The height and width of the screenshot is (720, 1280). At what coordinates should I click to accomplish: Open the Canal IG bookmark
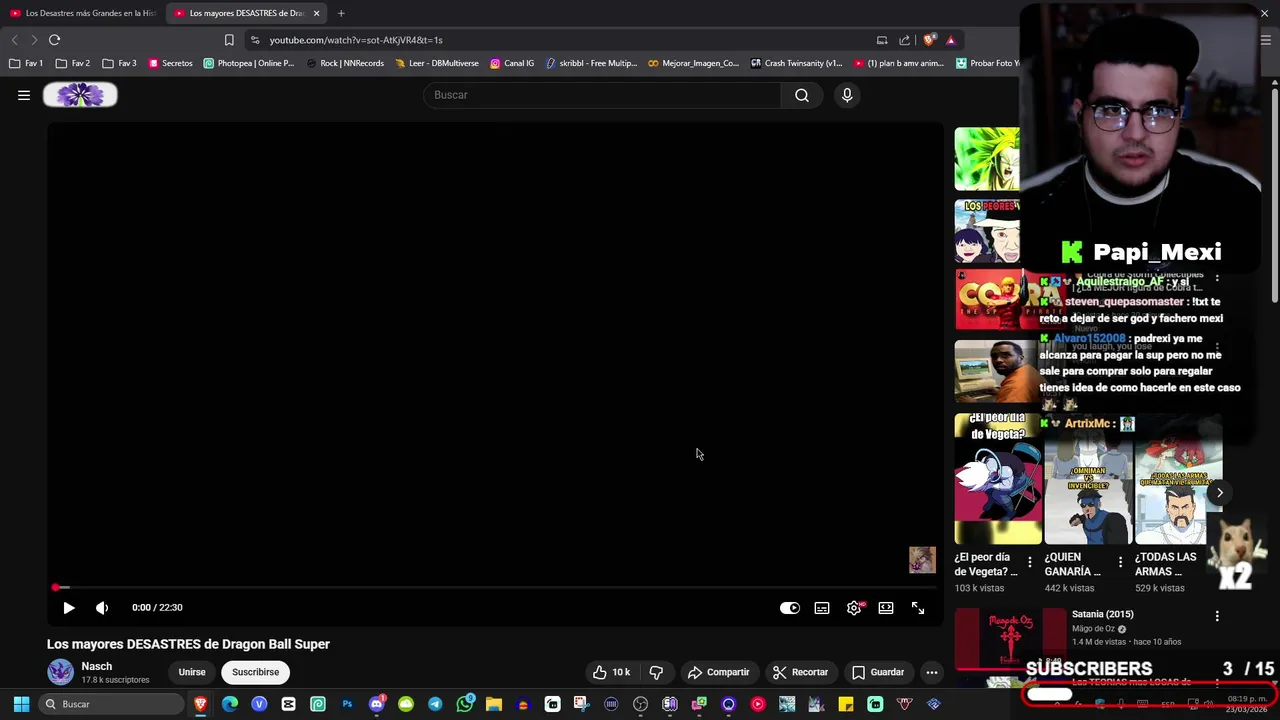[512, 63]
